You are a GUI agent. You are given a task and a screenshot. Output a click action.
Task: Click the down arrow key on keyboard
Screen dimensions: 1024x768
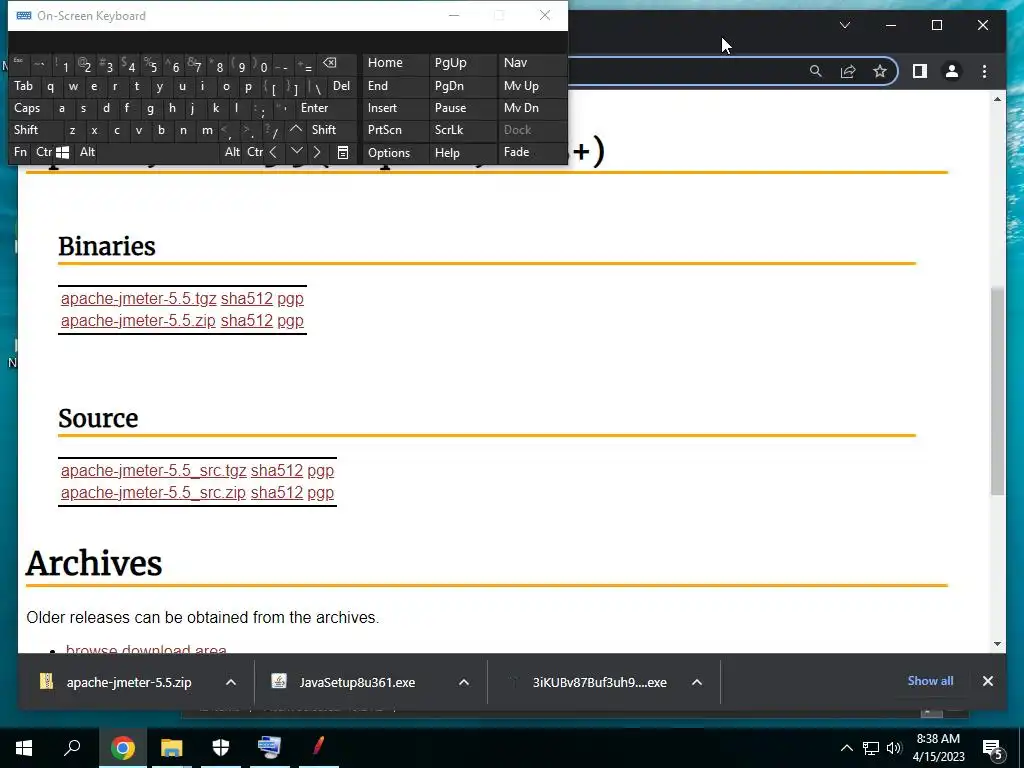(296, 151)
